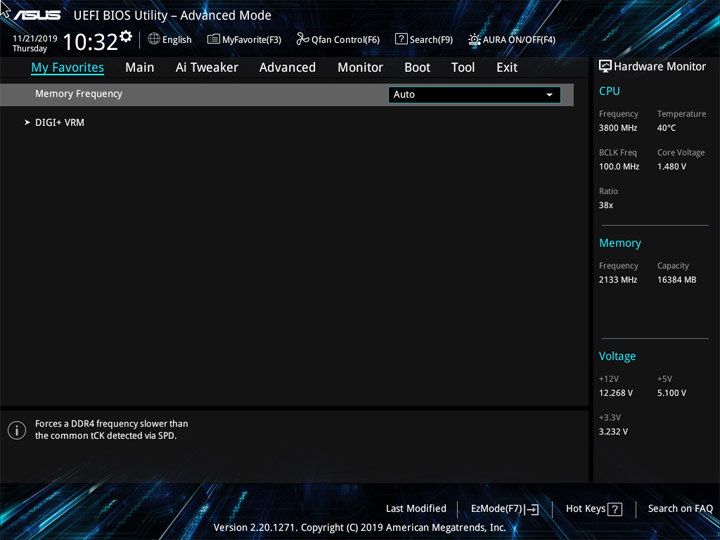Click the 38x ratio value

(606, 205)
